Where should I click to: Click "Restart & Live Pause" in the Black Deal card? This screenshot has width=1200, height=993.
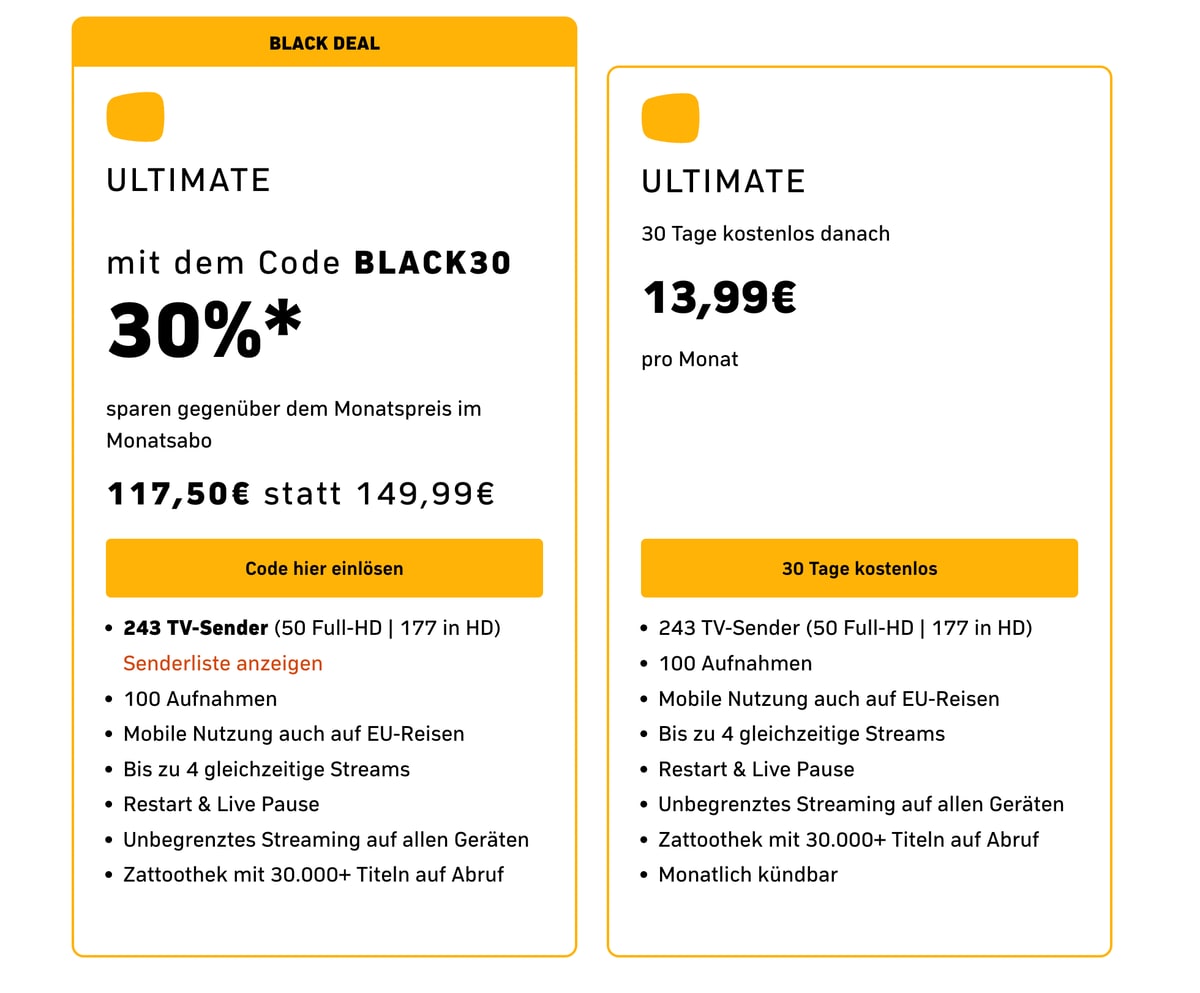(x=221, y=804)
